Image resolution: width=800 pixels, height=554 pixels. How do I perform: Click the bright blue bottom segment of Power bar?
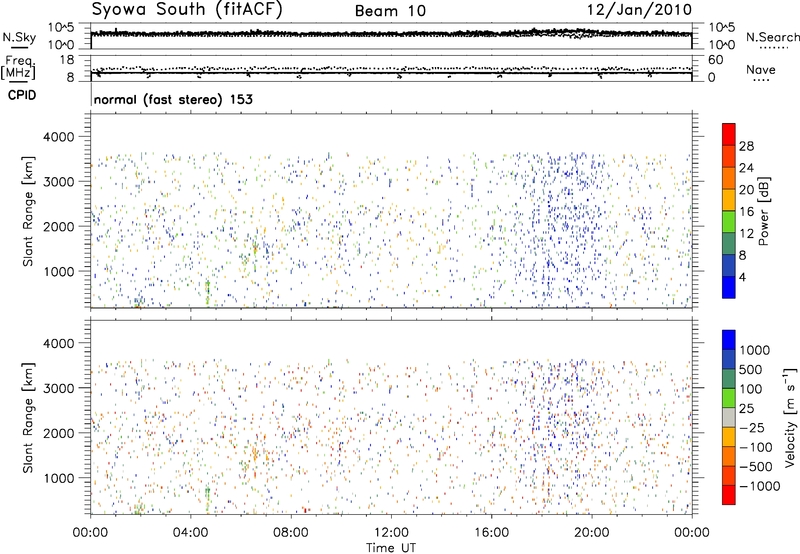point(729,287)
